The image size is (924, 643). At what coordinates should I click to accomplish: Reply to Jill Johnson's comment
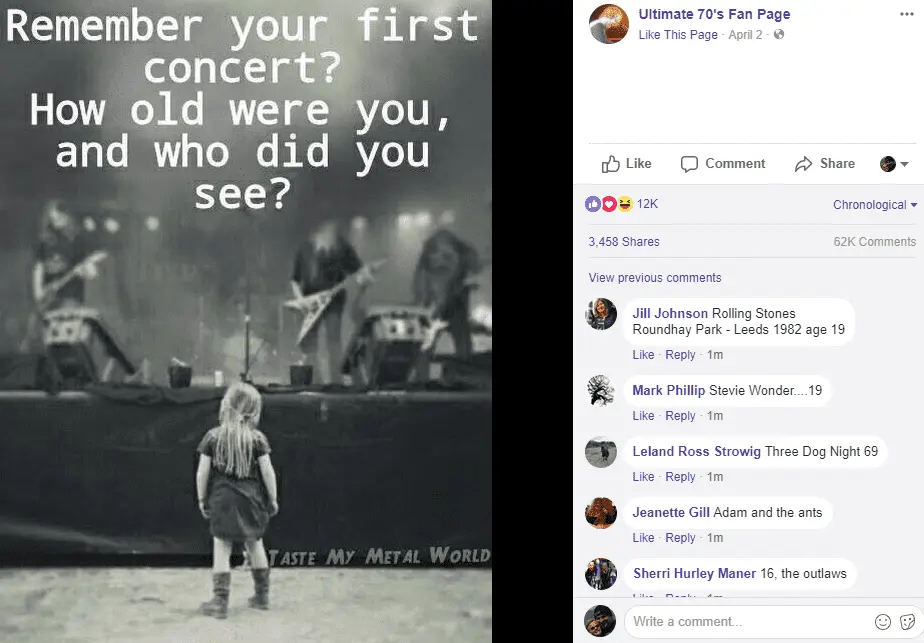[x=680, y=355]
